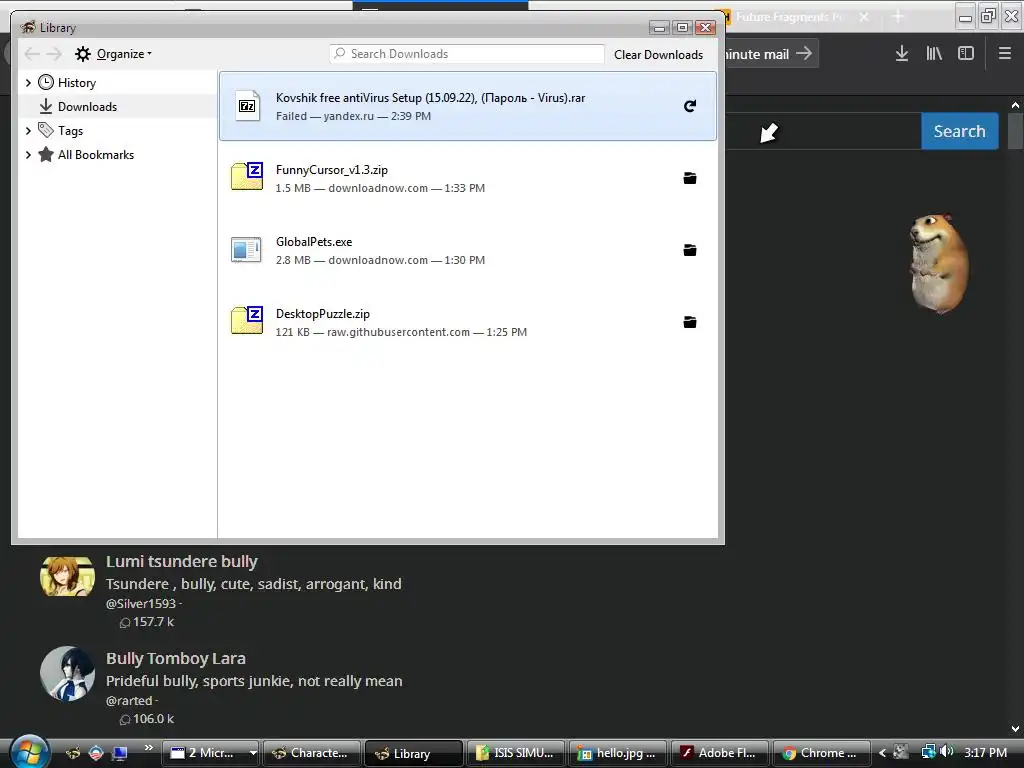
Task: Toggle the Firefox sidebar icon
Action: click(x=966, y=54)
